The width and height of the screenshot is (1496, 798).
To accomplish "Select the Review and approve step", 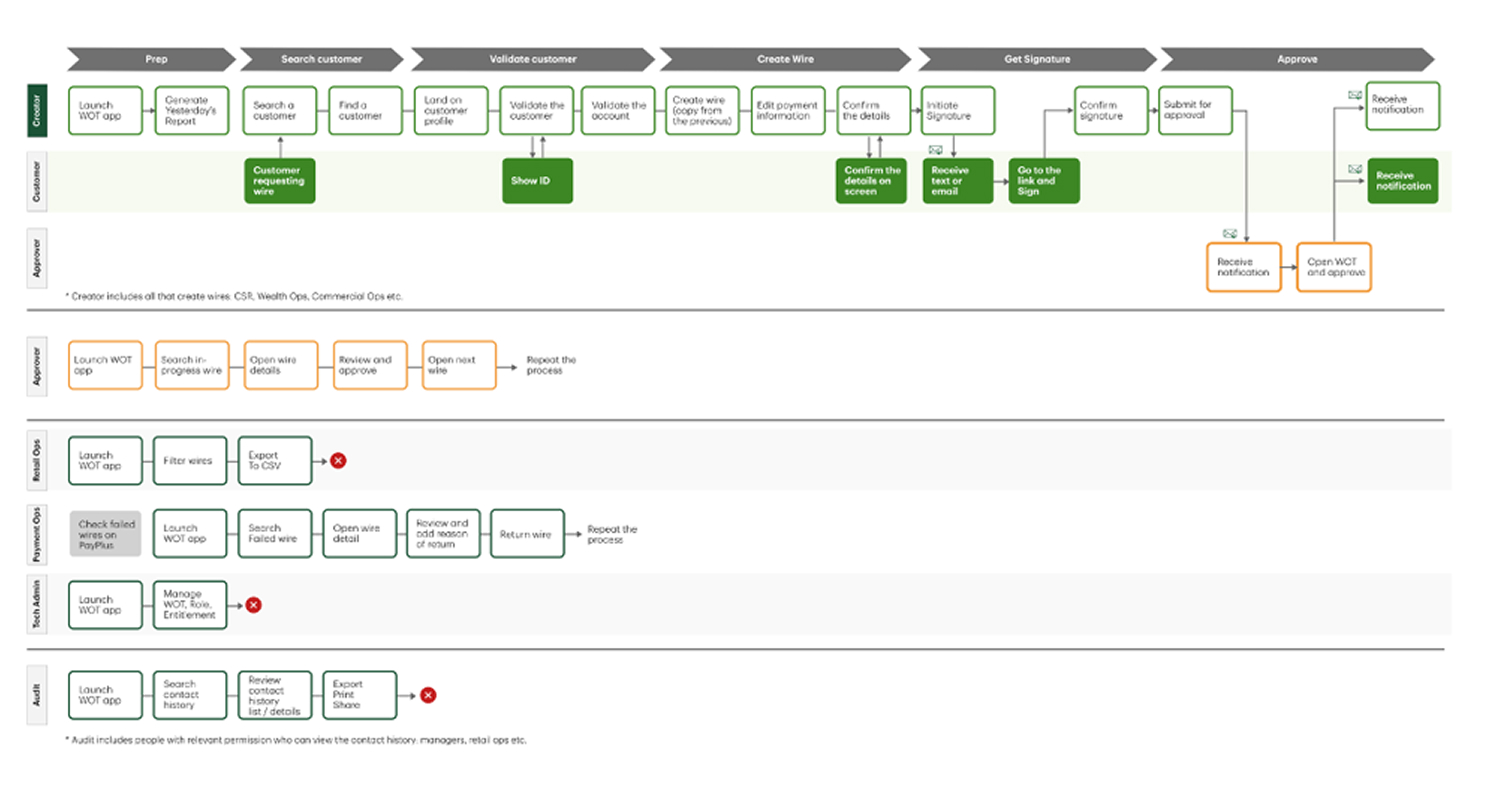I will click(370, 365).
